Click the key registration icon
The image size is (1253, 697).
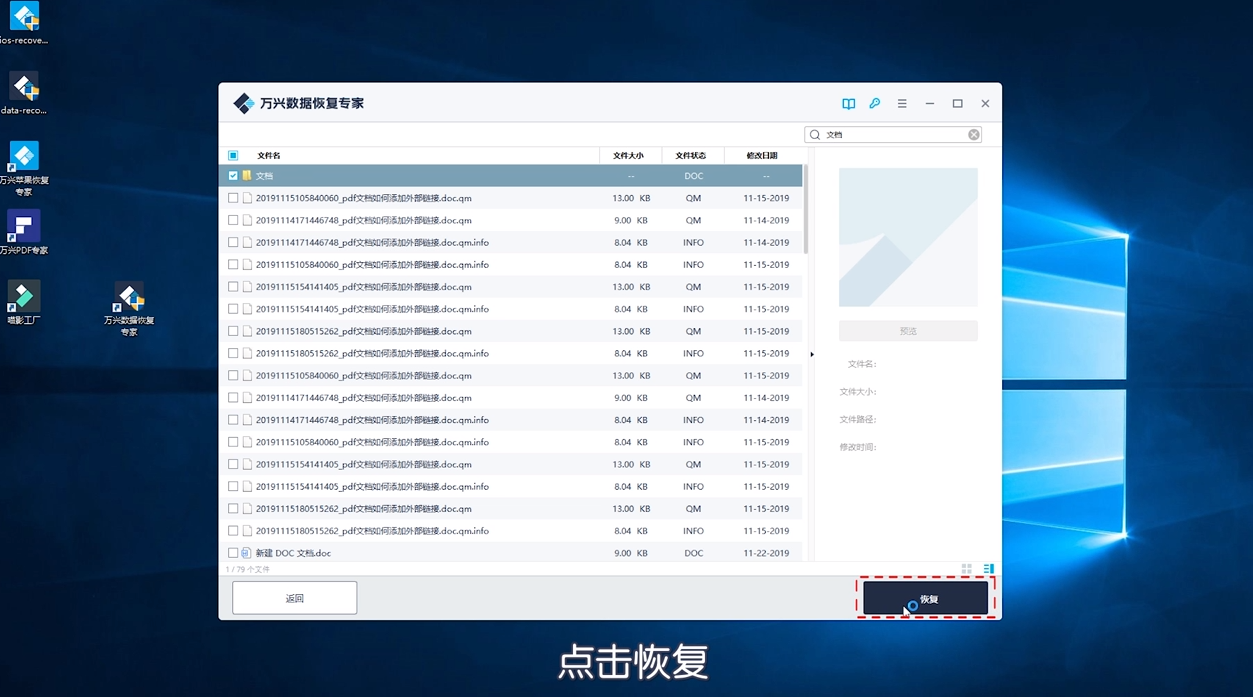tap(874, 104)
